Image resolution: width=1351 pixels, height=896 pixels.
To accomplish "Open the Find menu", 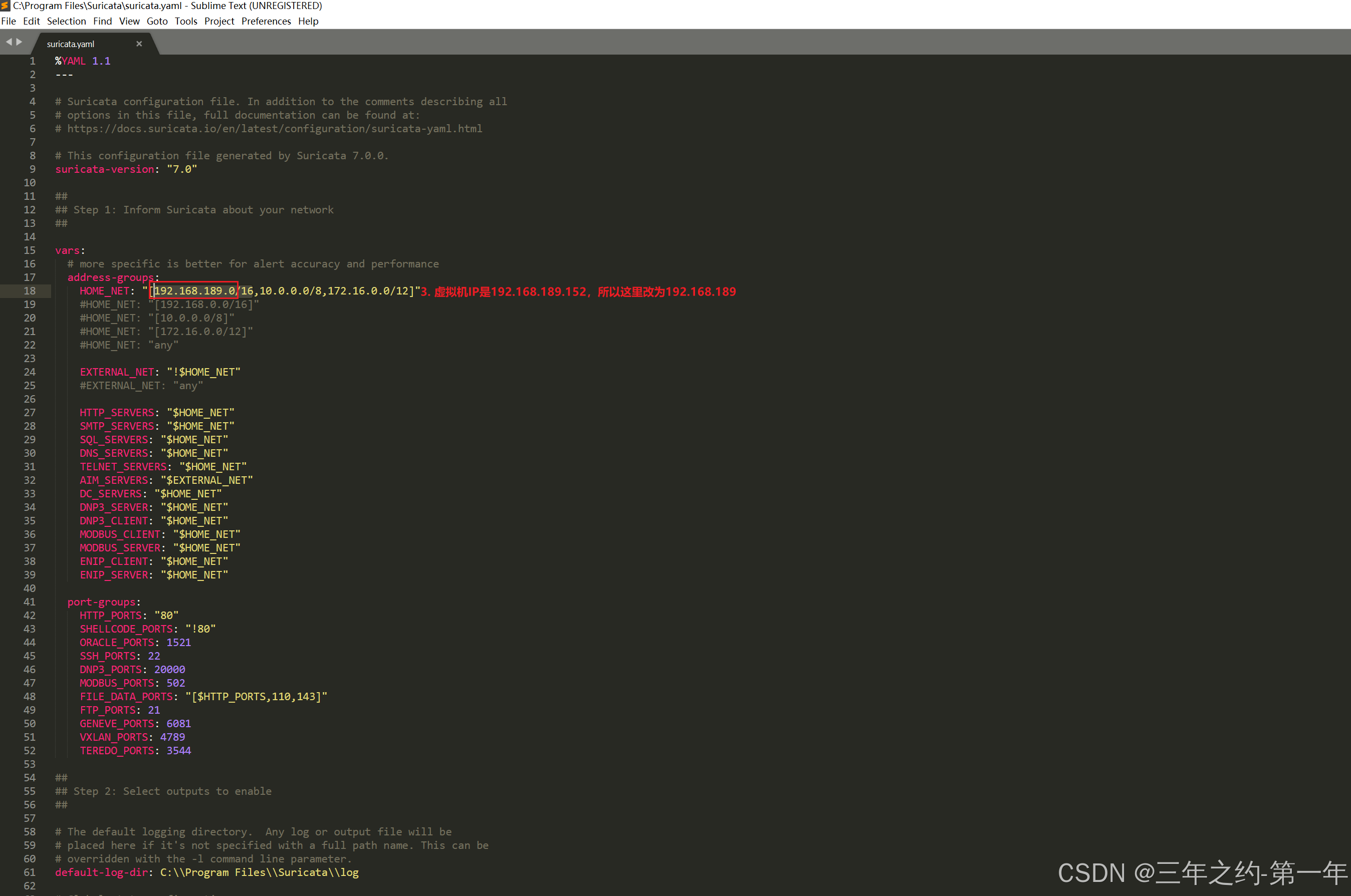I will pyautogui.click(x=102, y=21).
